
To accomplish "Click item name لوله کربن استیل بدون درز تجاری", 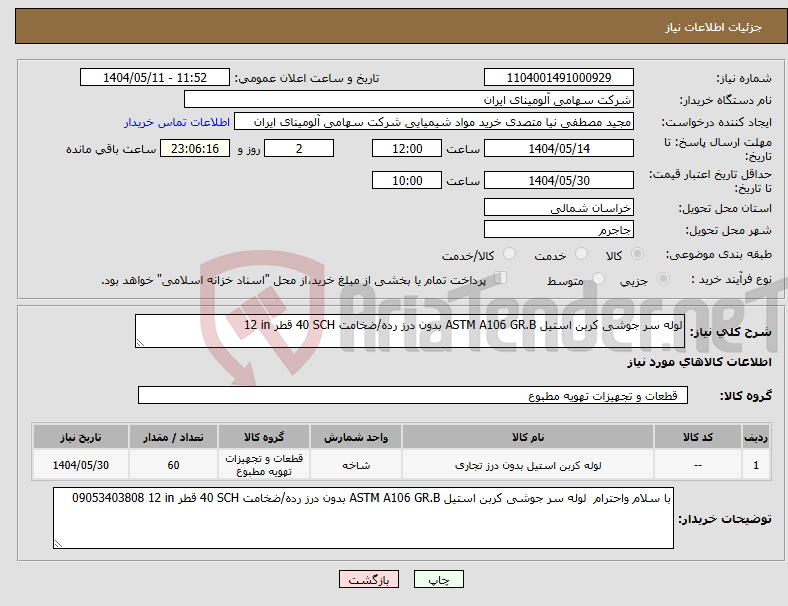I will (x=528, y=466).
